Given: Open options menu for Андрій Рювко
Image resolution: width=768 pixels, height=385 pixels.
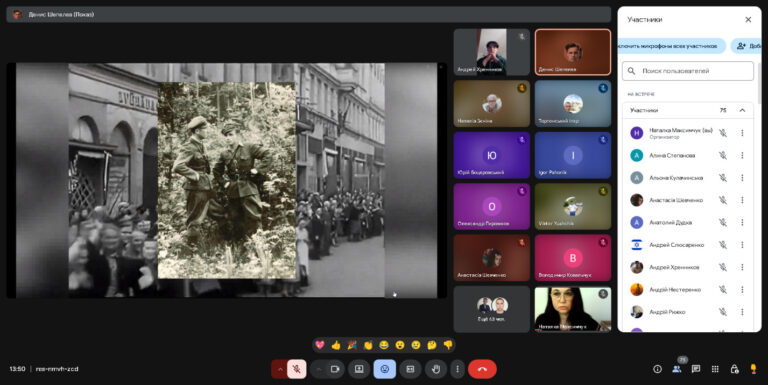Looking at the screenshot, I should (x=742, y=312).
